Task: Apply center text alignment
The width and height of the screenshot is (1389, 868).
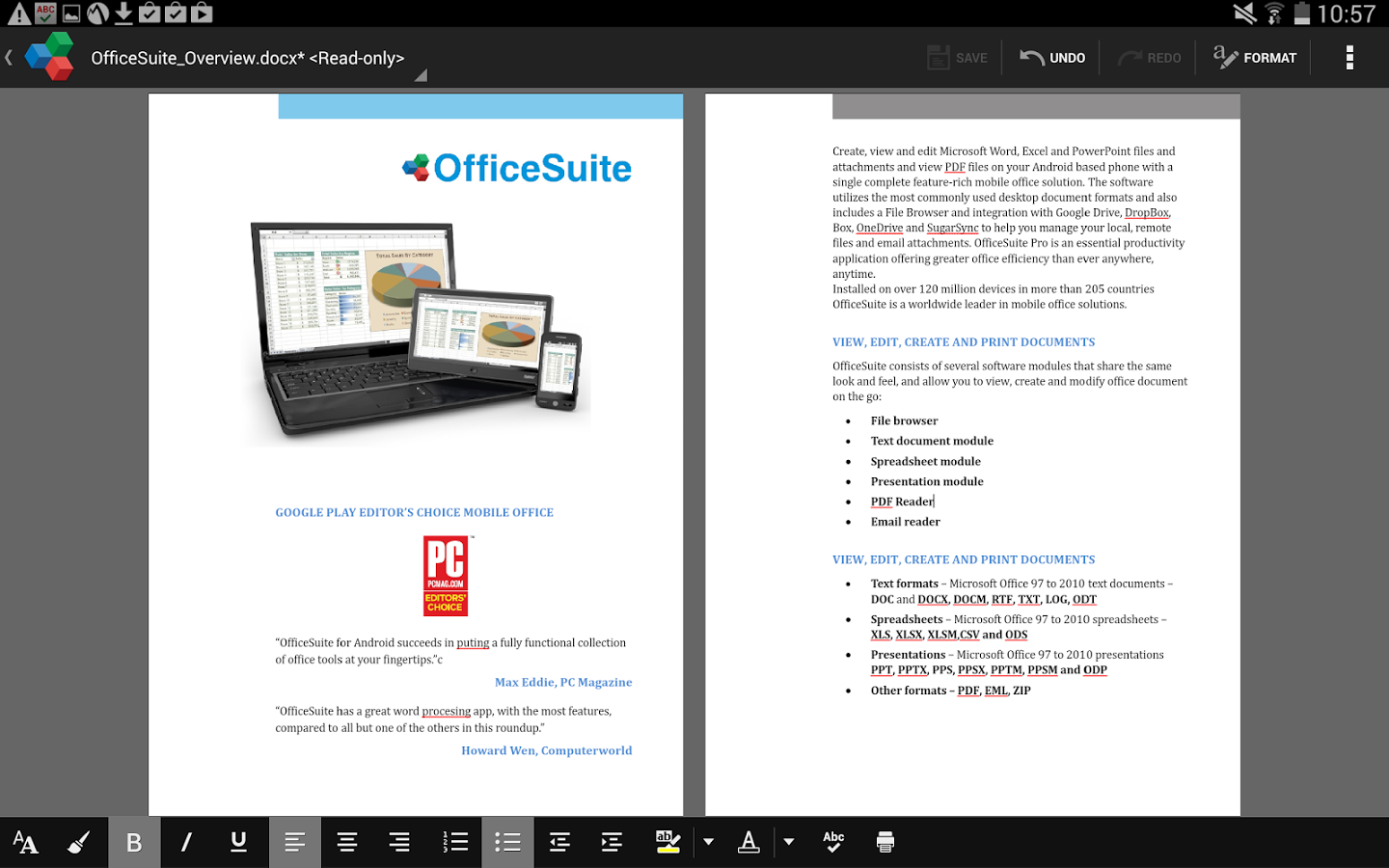Action: pos(347,841)
